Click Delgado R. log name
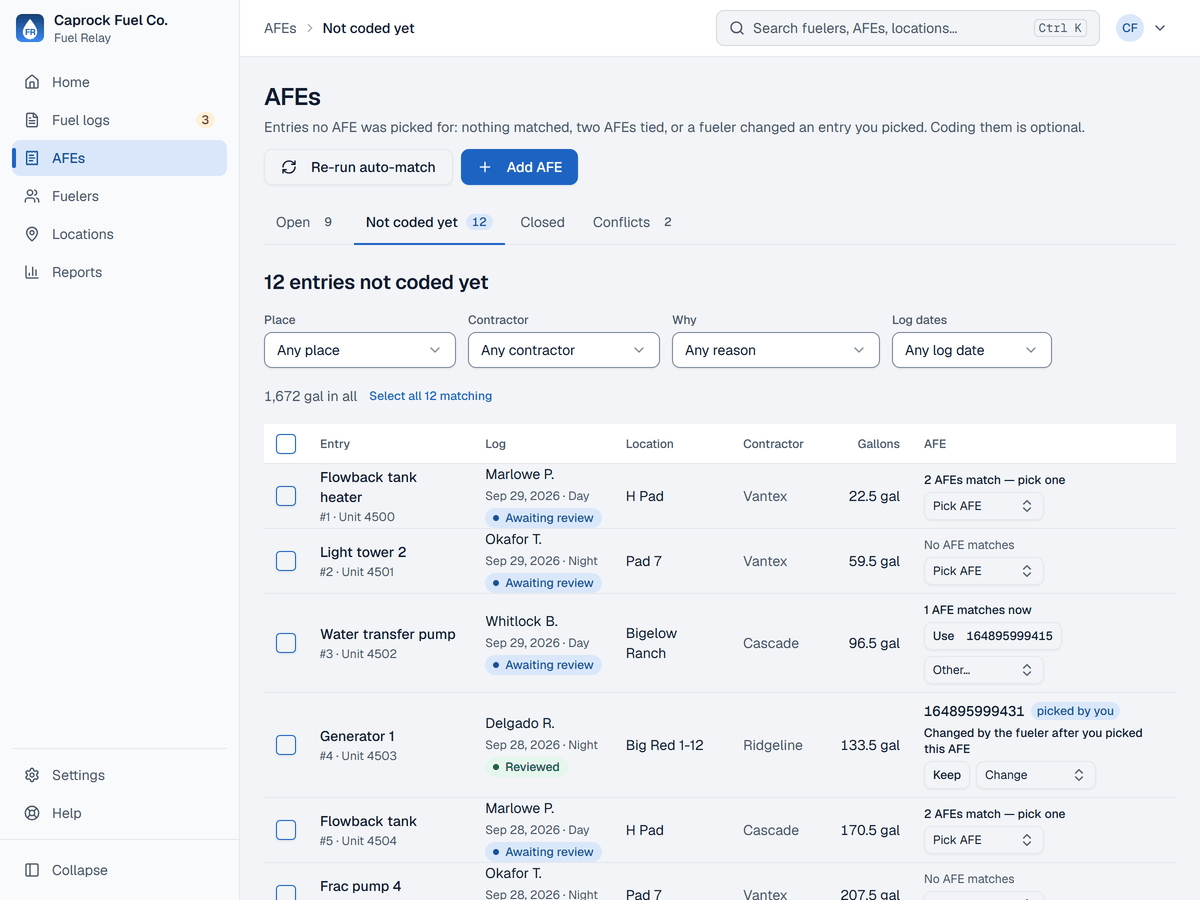This screenshot has height=900, width=1200. tap(520, 723)
